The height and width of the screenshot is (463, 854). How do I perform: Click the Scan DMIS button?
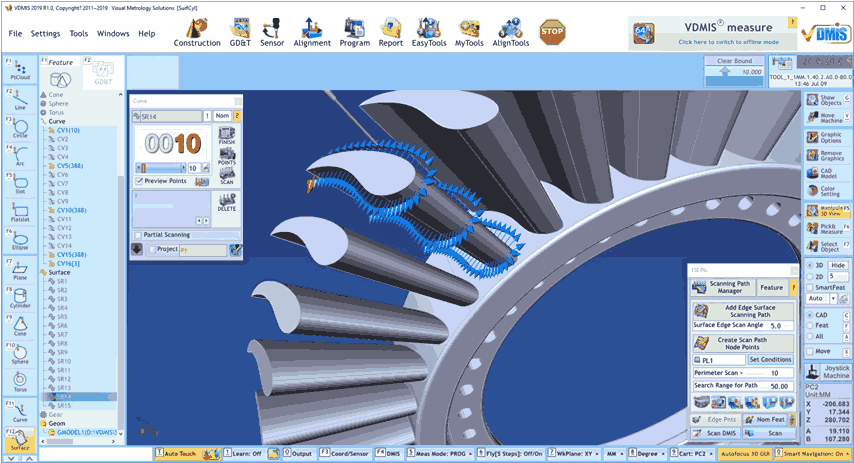tap(715, 433)
